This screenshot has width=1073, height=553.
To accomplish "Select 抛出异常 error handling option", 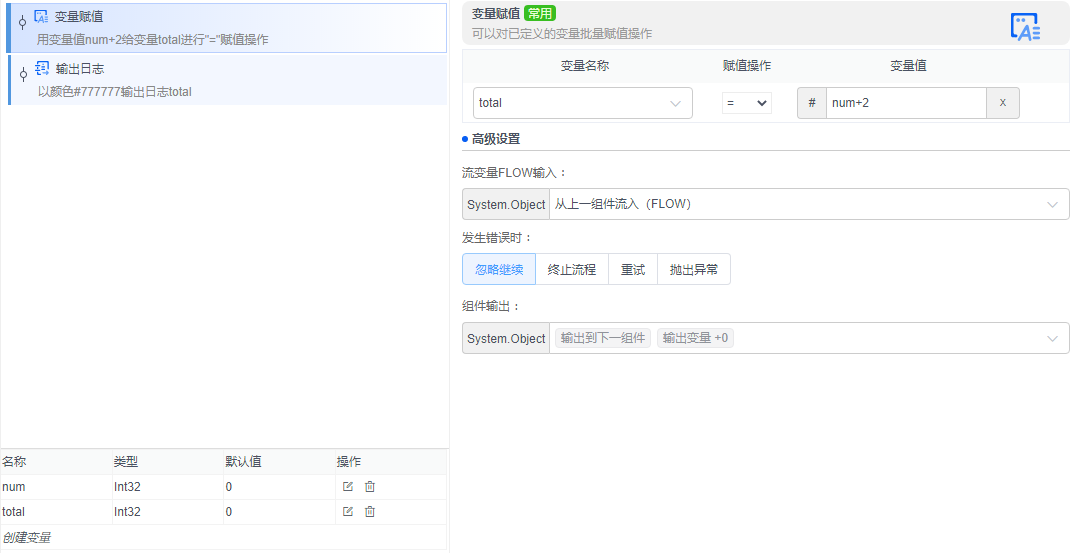I will pyautogui.click(x=694, y=269).
